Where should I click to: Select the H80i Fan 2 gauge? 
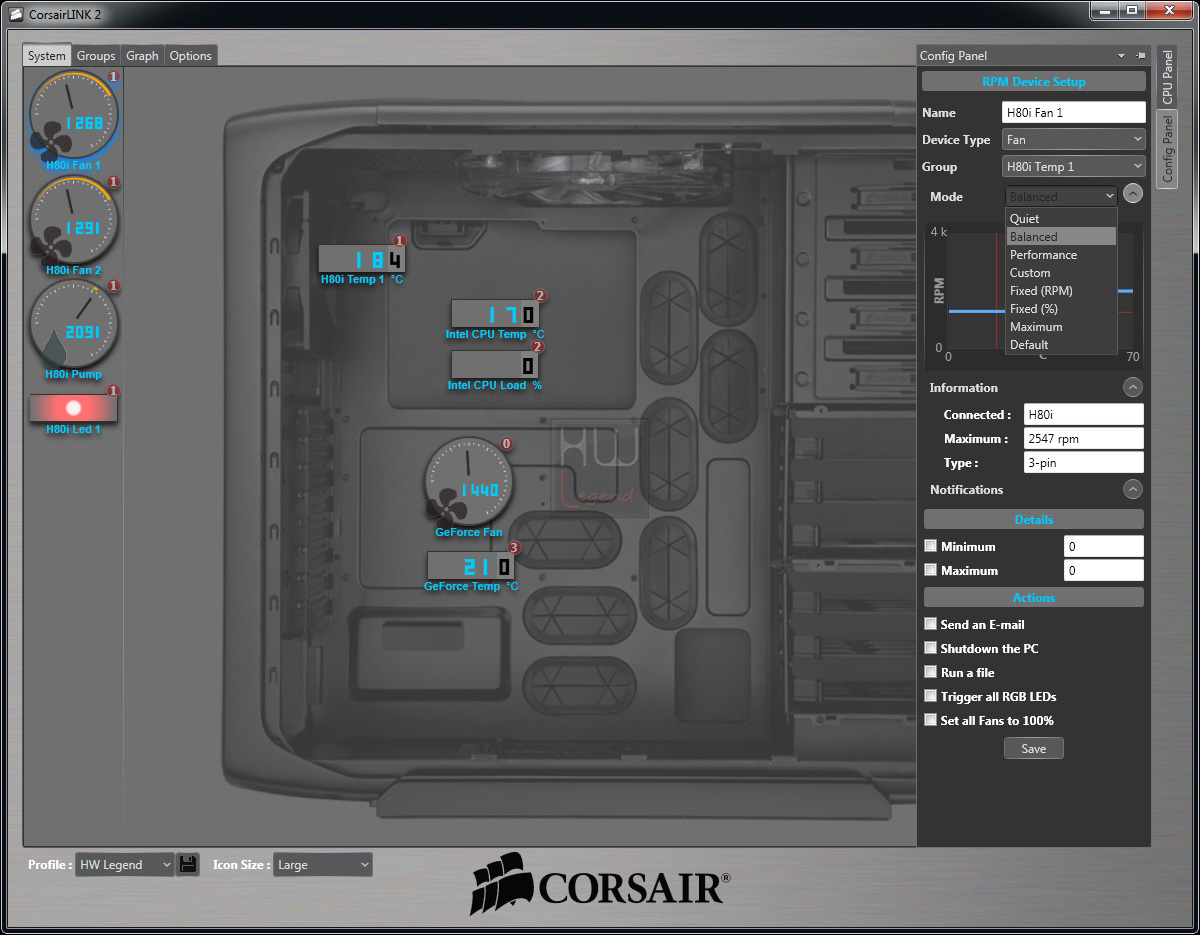[73, 221]
